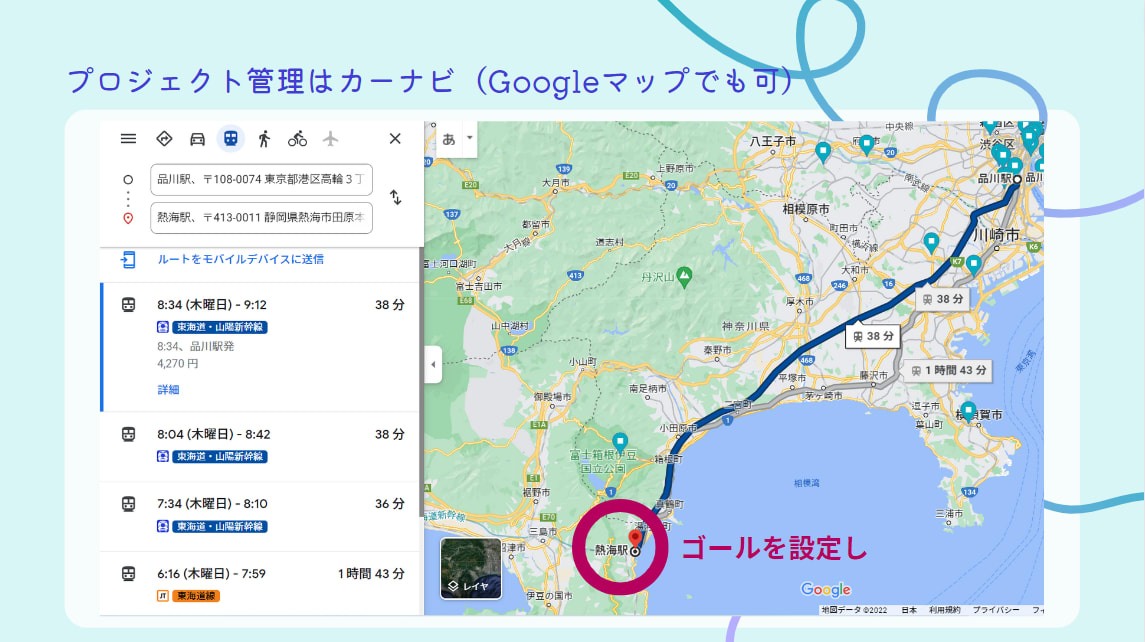Viewport: 1145px width, 642px height.
Task: Select the 8:04 - 8:42 route
Action: click(261, 446)
